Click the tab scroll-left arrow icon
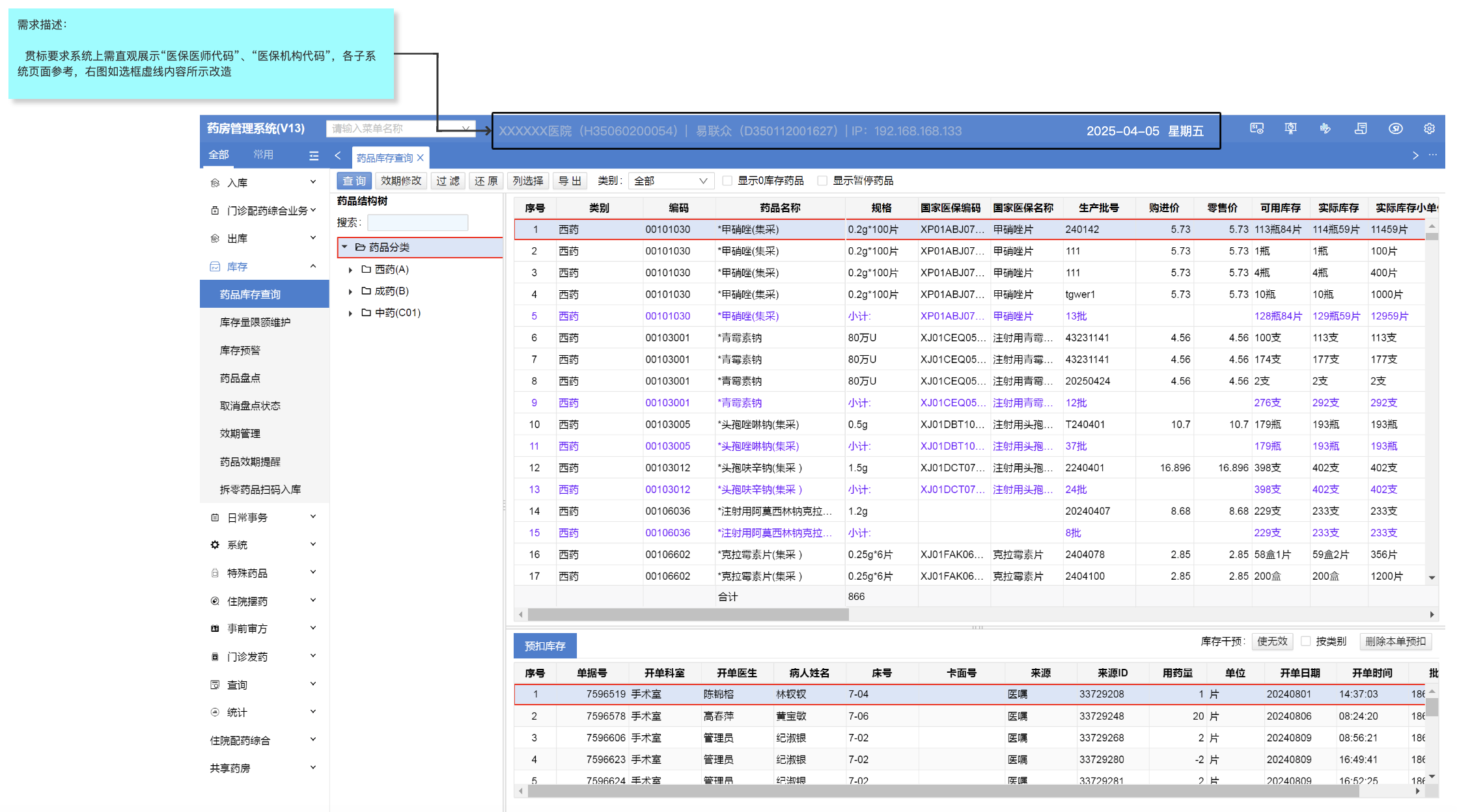 click(x=338, y=156)
